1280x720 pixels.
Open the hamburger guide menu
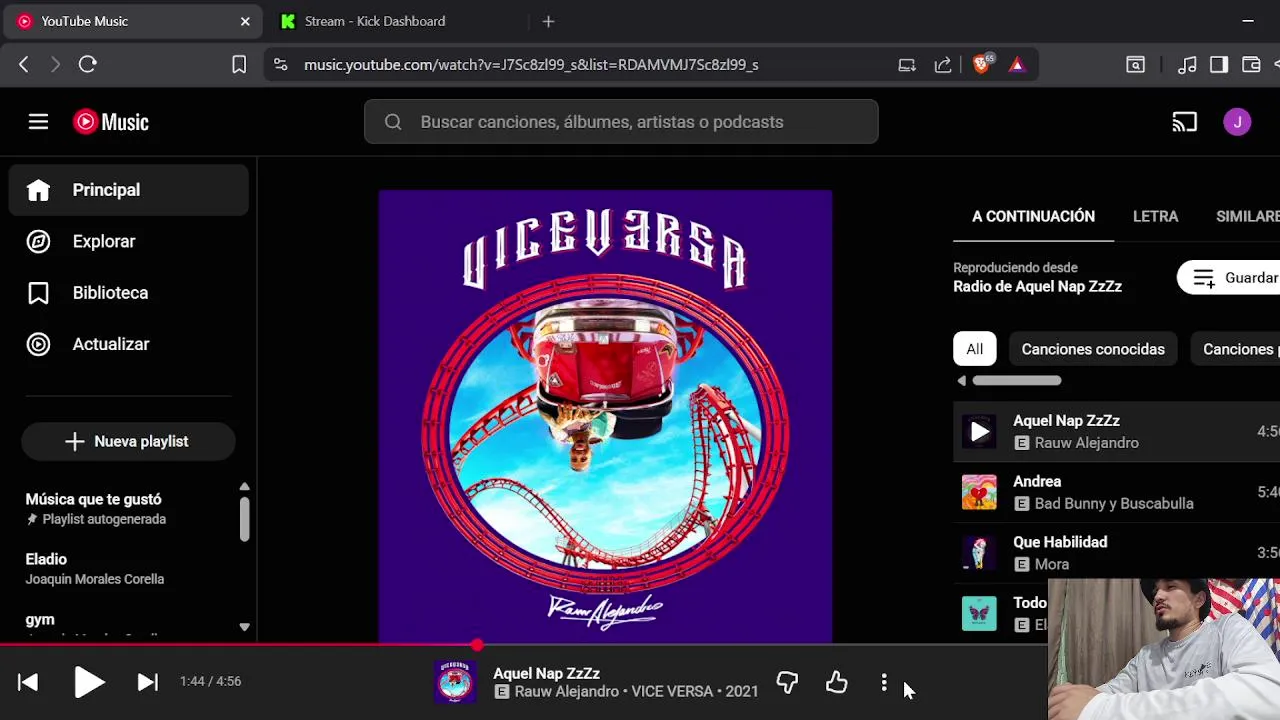click(38, 122)
